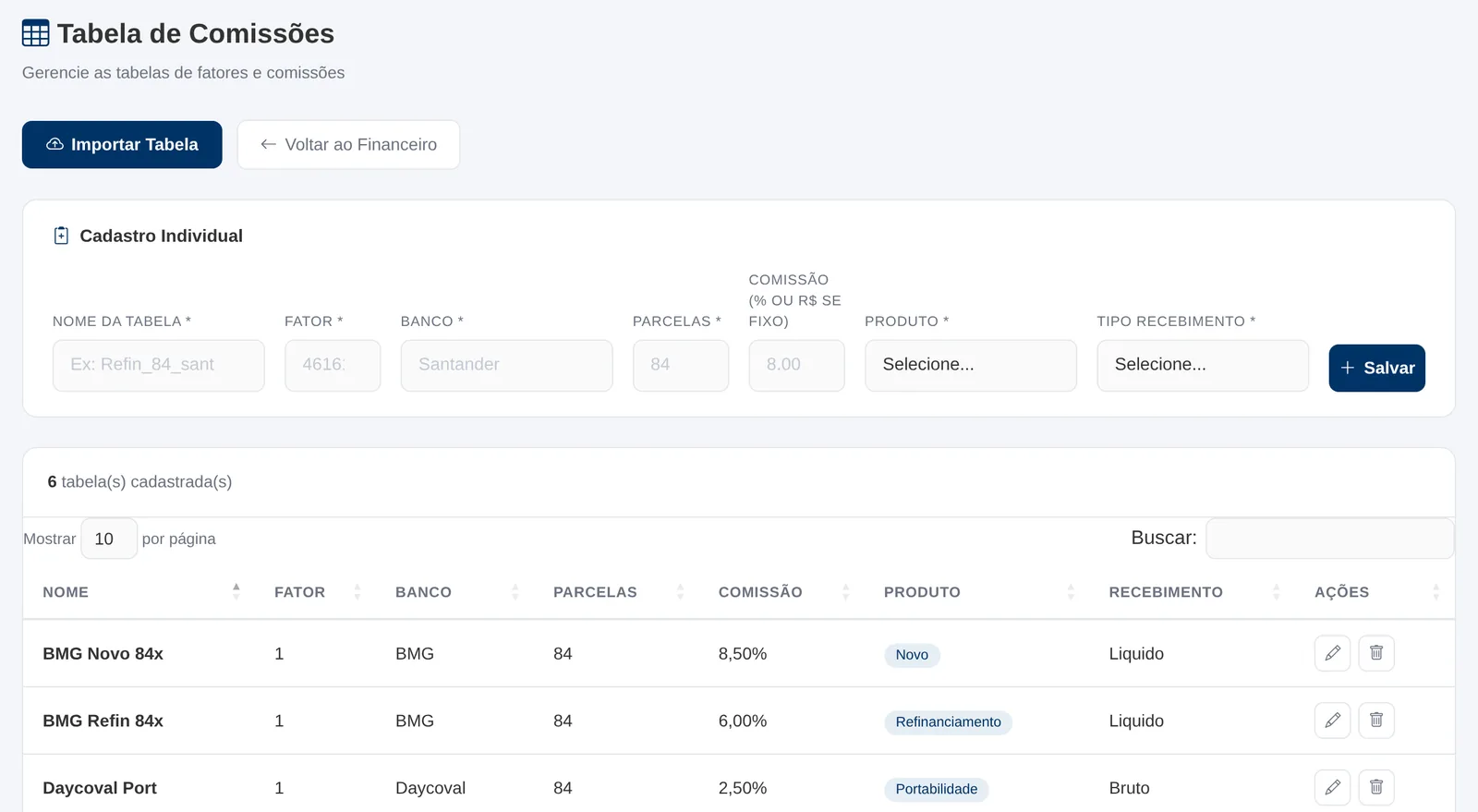Go back via Voltar ao Financeiro

point(348,145)
